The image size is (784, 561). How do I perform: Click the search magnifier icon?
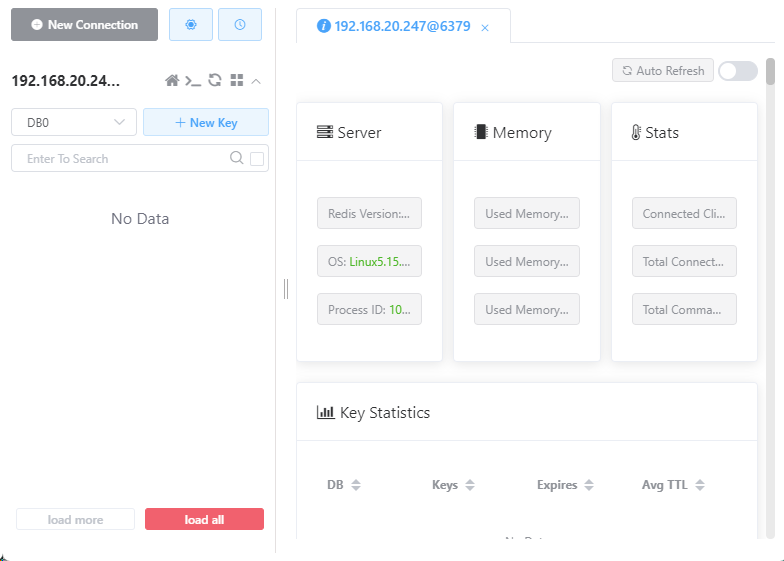click(236, 158)
